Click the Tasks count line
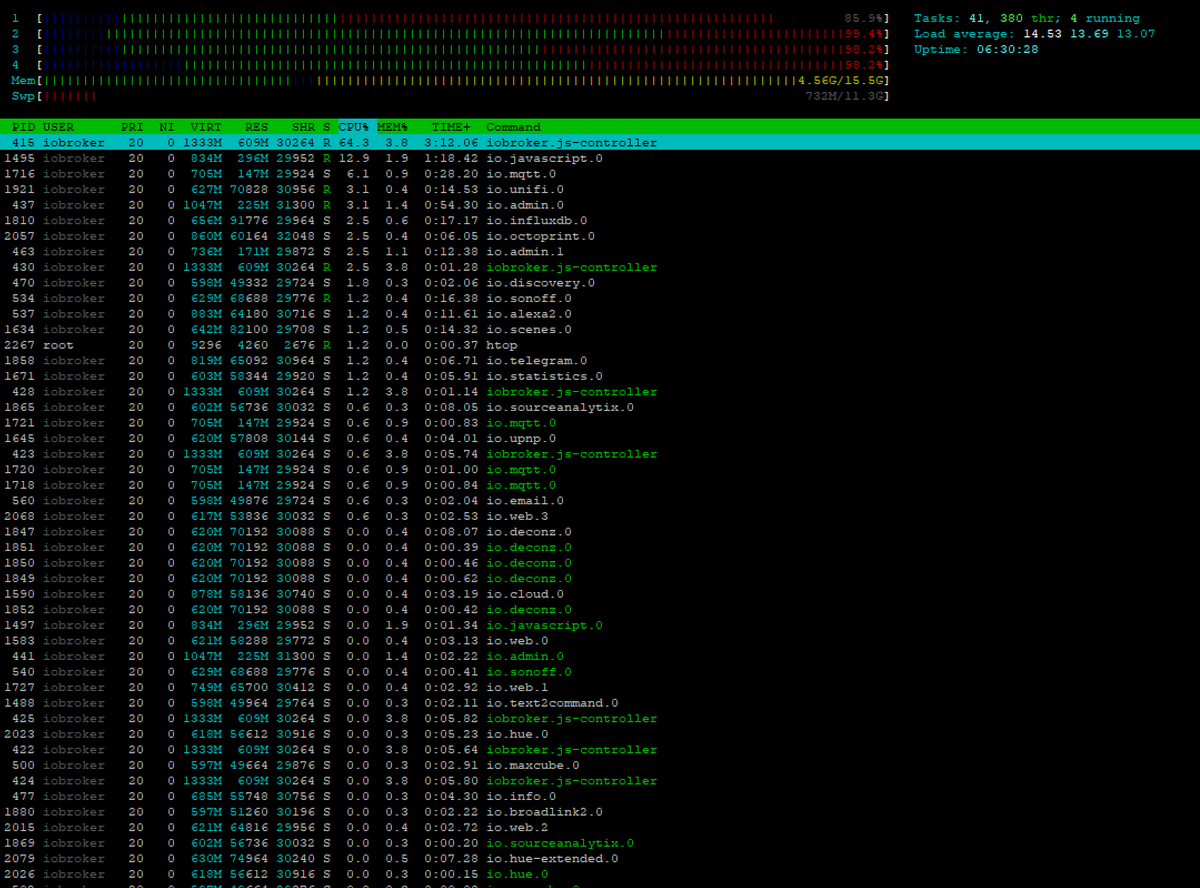Image resolution: width=1200 pixels, height=888 pixels. [x=1027, y=18]
